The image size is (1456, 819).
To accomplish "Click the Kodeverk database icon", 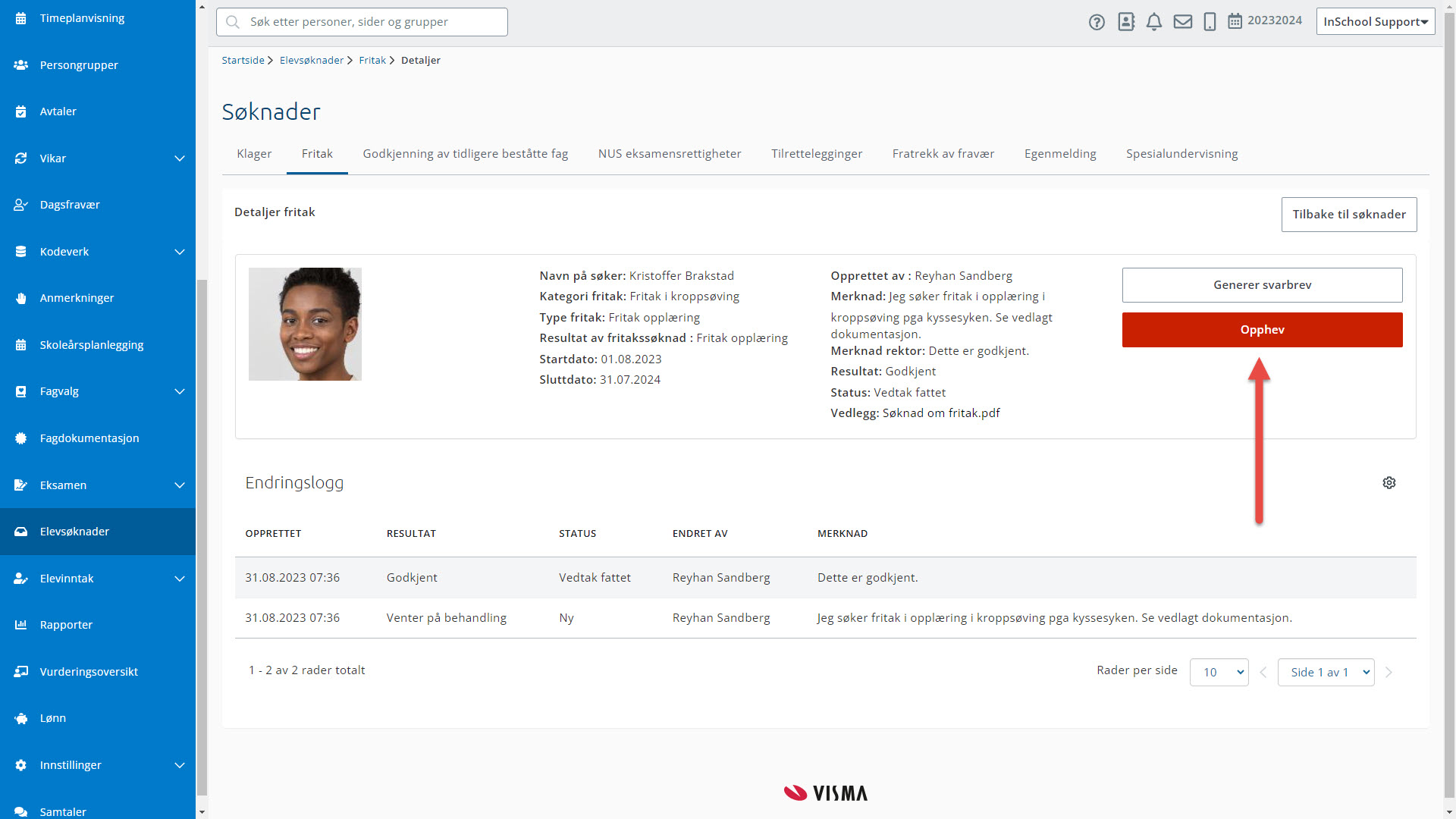I will pyautogui.click(x=21, y=252).
